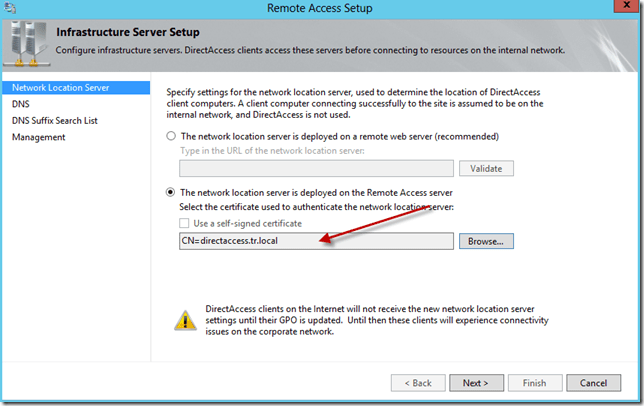
Task: Click the CN=directaccess.tr.local certificate field
Action: (x=310, y=241)
